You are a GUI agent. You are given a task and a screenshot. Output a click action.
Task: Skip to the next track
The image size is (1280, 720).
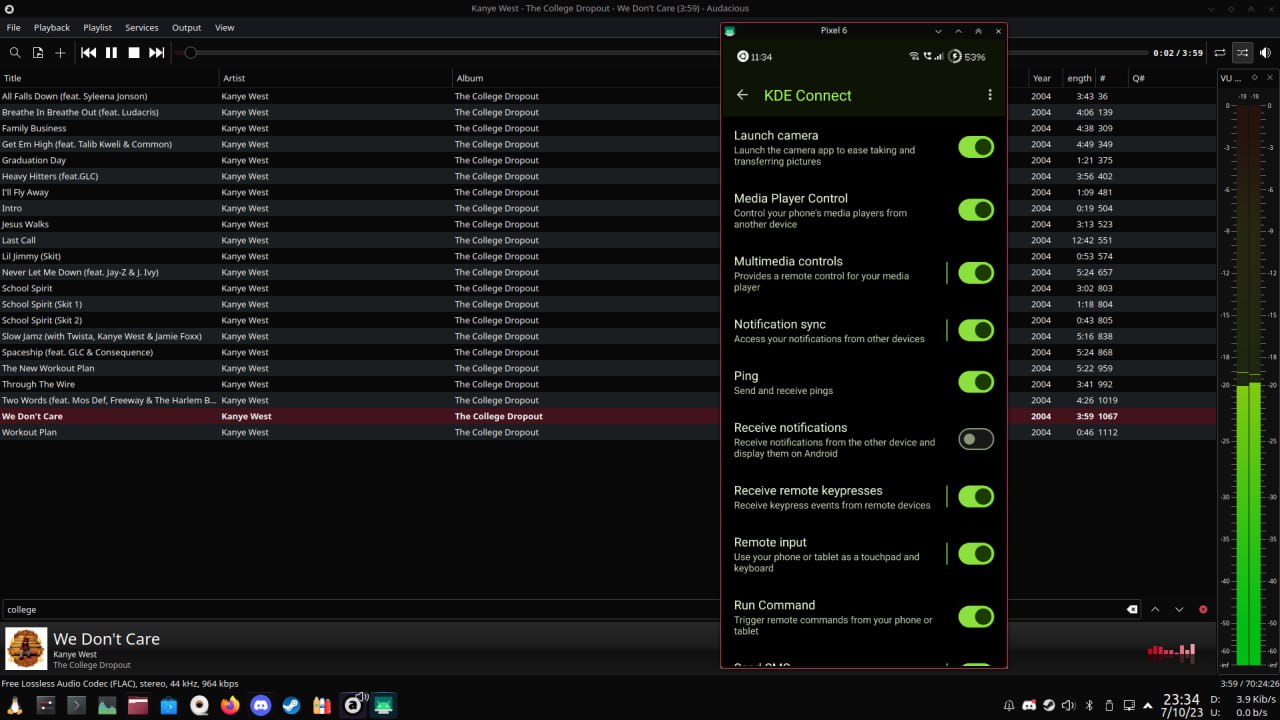157,53
